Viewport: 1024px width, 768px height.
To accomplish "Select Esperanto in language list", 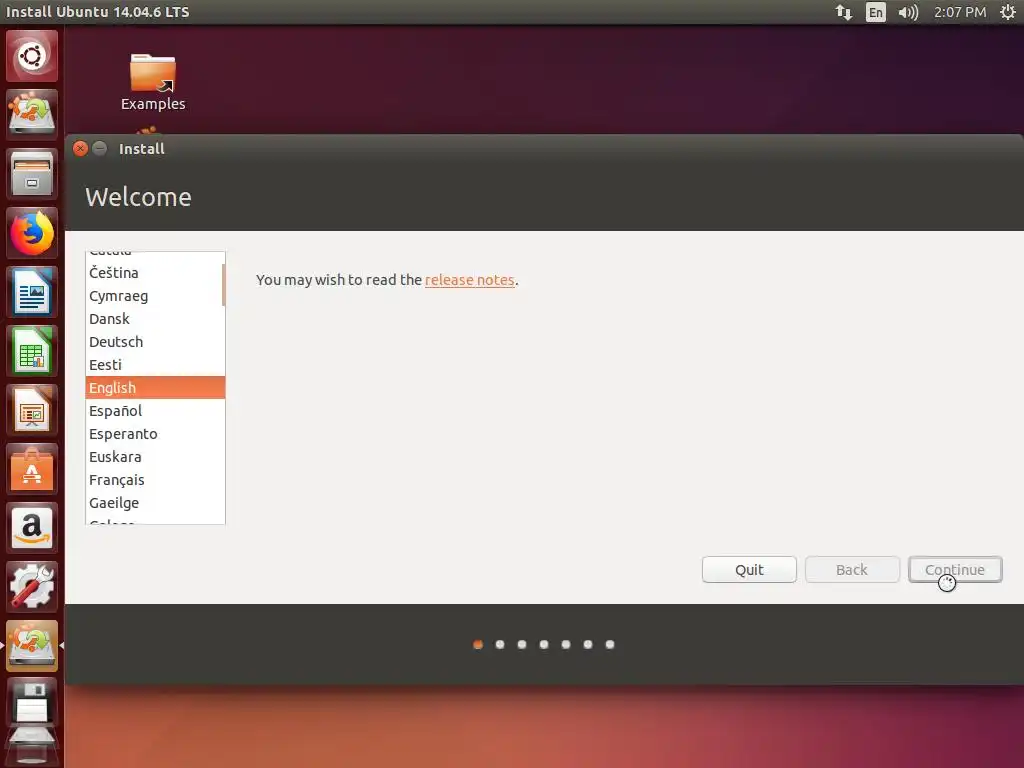I will click(x=153, y=434).
